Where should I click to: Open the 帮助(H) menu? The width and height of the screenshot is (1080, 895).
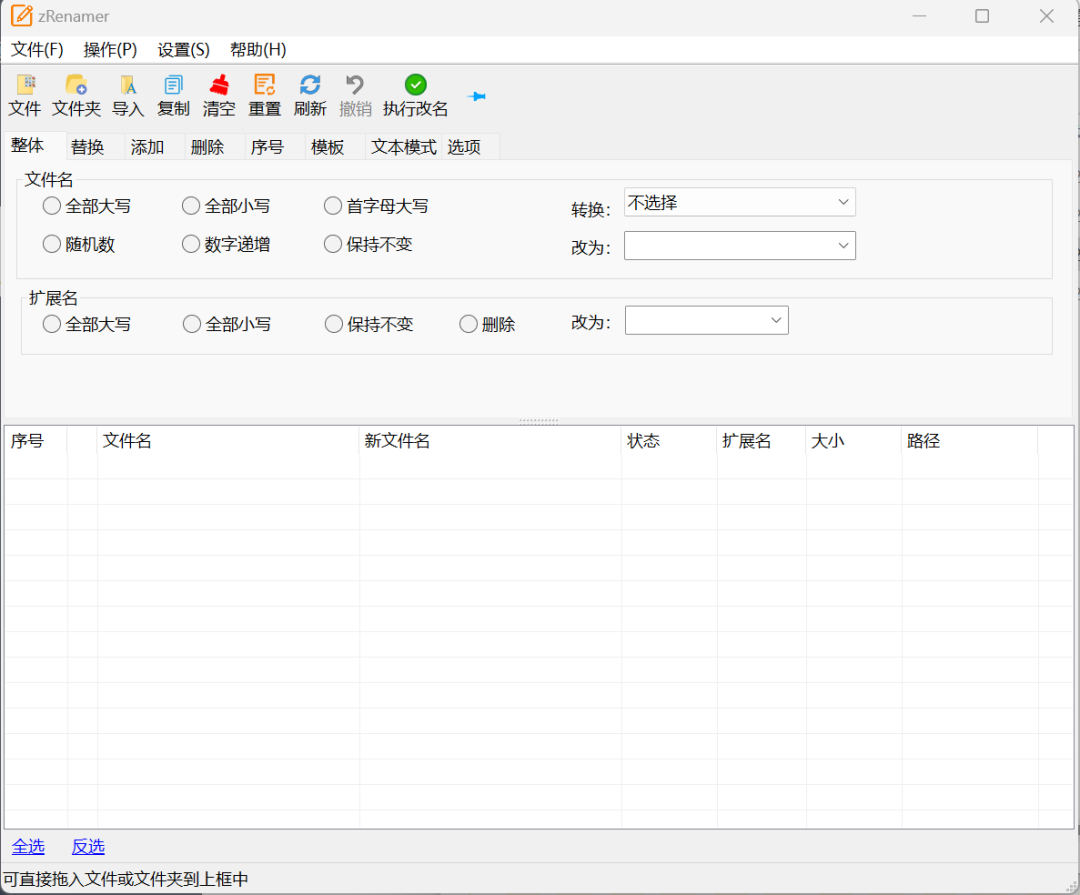click(258, 50)
